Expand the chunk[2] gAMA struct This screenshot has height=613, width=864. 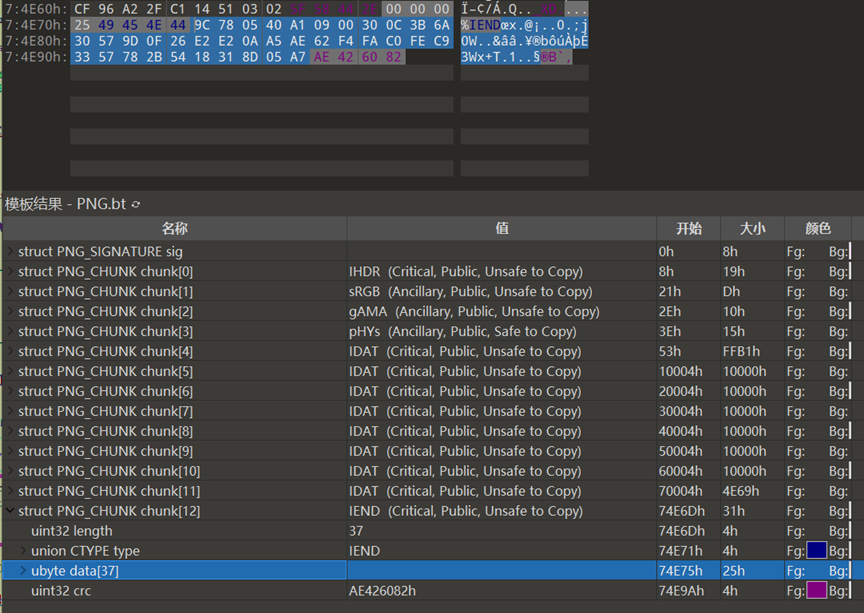pos(10,311)
